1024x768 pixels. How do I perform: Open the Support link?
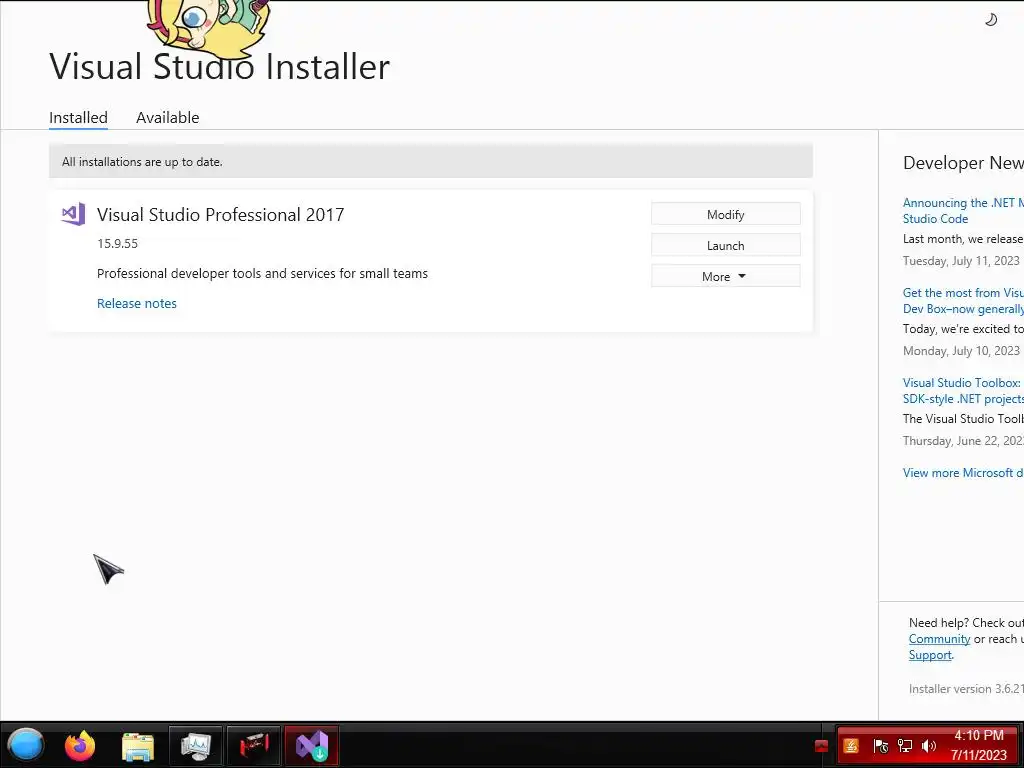pyautogui.click(x=930, y=655)
